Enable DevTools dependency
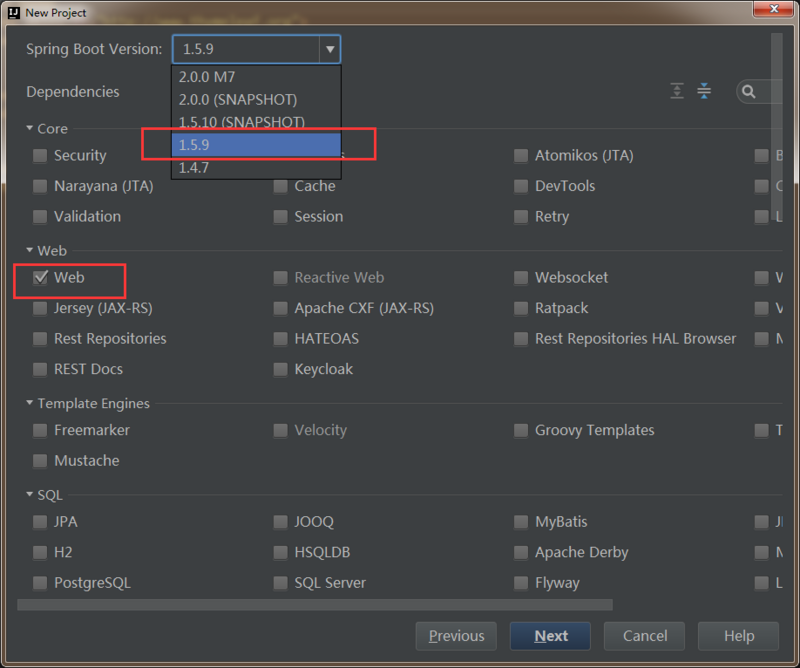The width and height of the screenshot is (800, 668). (520, 186)
